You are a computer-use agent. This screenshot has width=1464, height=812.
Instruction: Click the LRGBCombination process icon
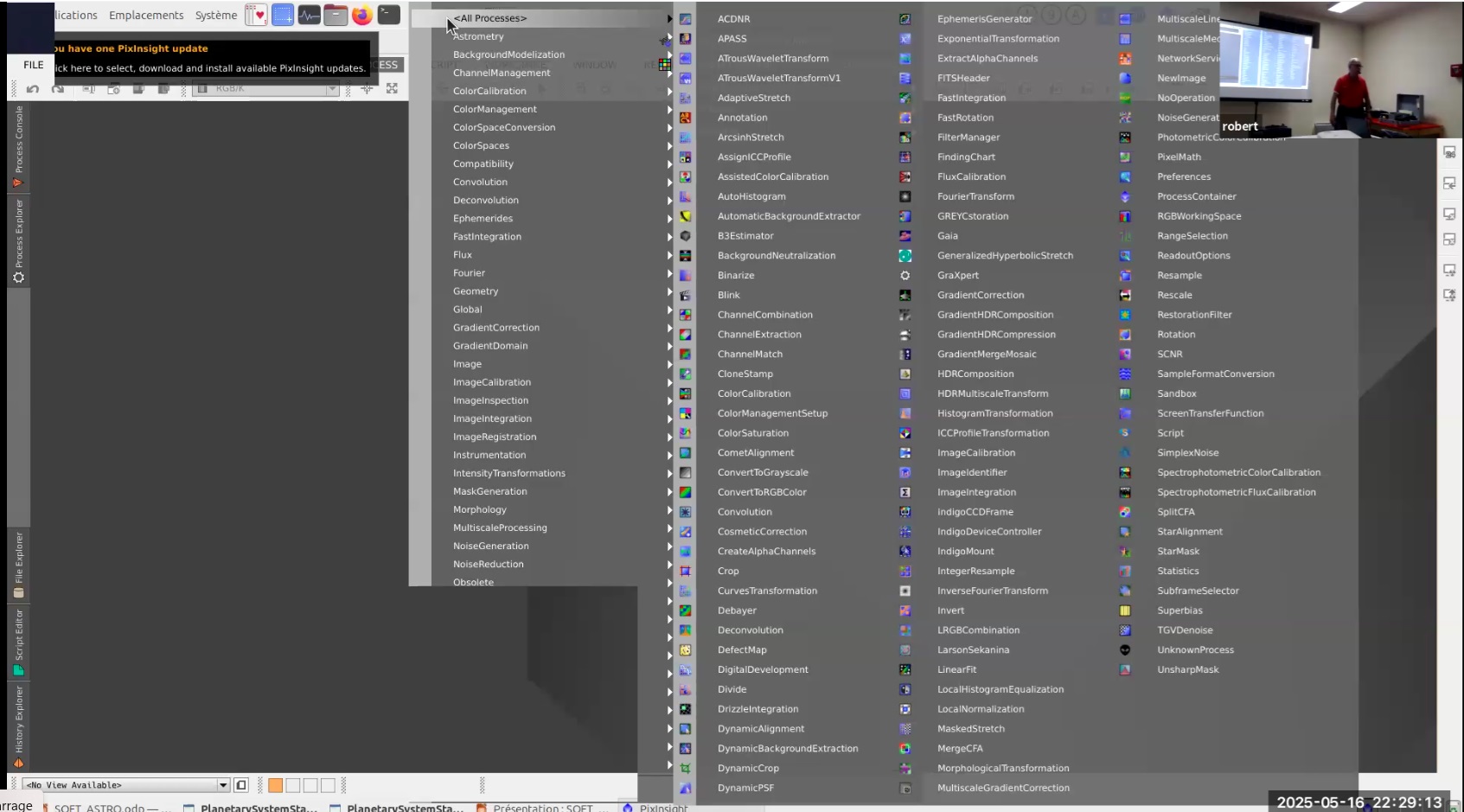click(x=905, y=630)
